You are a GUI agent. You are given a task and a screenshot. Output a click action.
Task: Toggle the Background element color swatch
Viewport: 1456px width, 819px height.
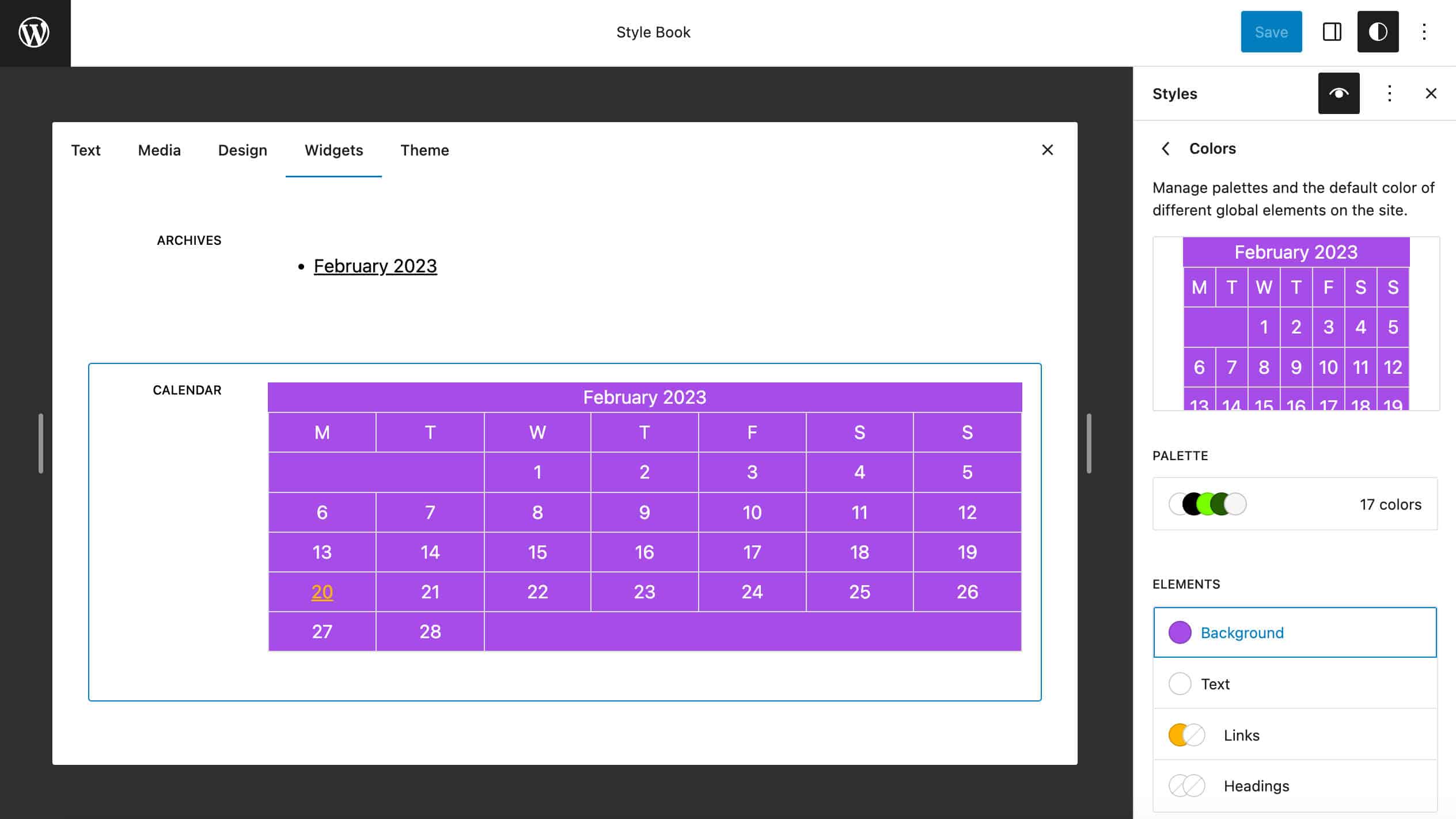pyautogui.click(x=1181, y=632)
